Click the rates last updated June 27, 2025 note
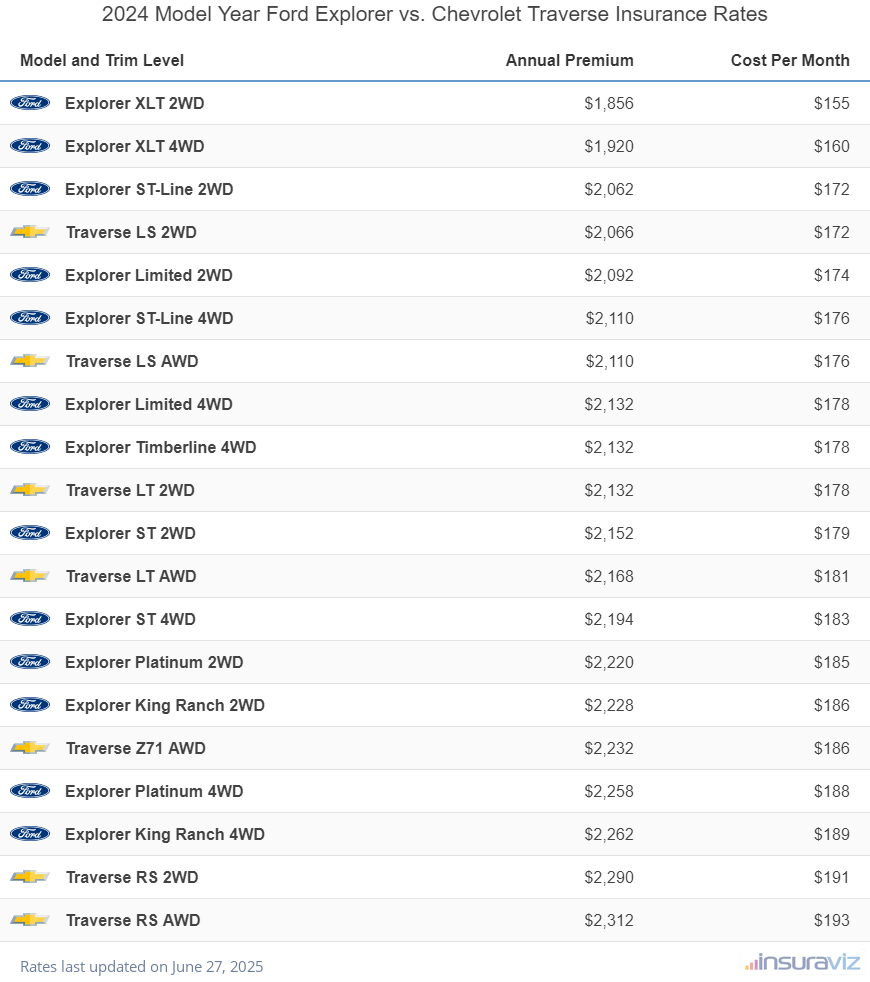The height and width of the screenshot is (982, 870). tap(142, 966)
